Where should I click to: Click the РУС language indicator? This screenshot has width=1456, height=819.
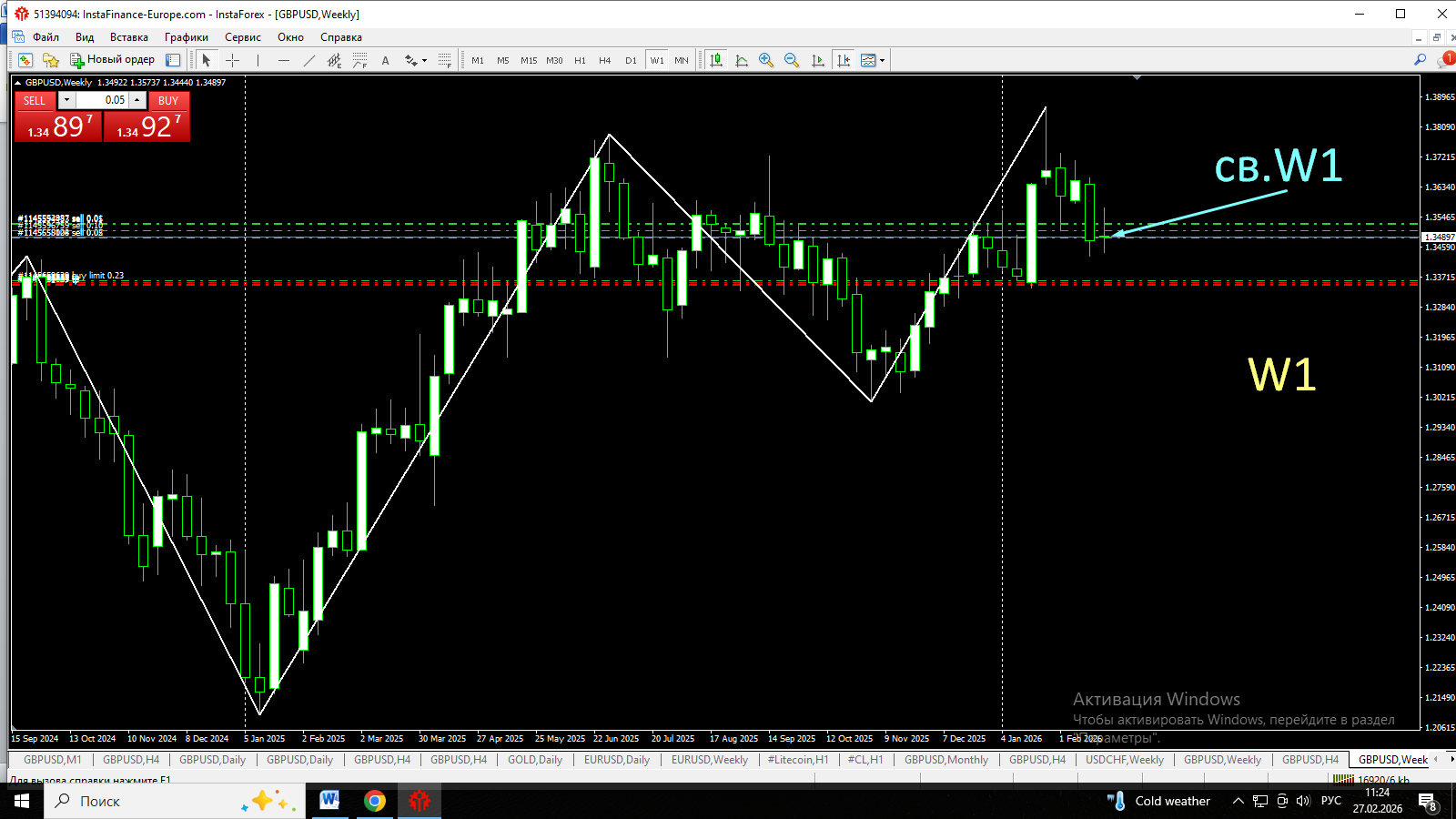click(1331, 801)
